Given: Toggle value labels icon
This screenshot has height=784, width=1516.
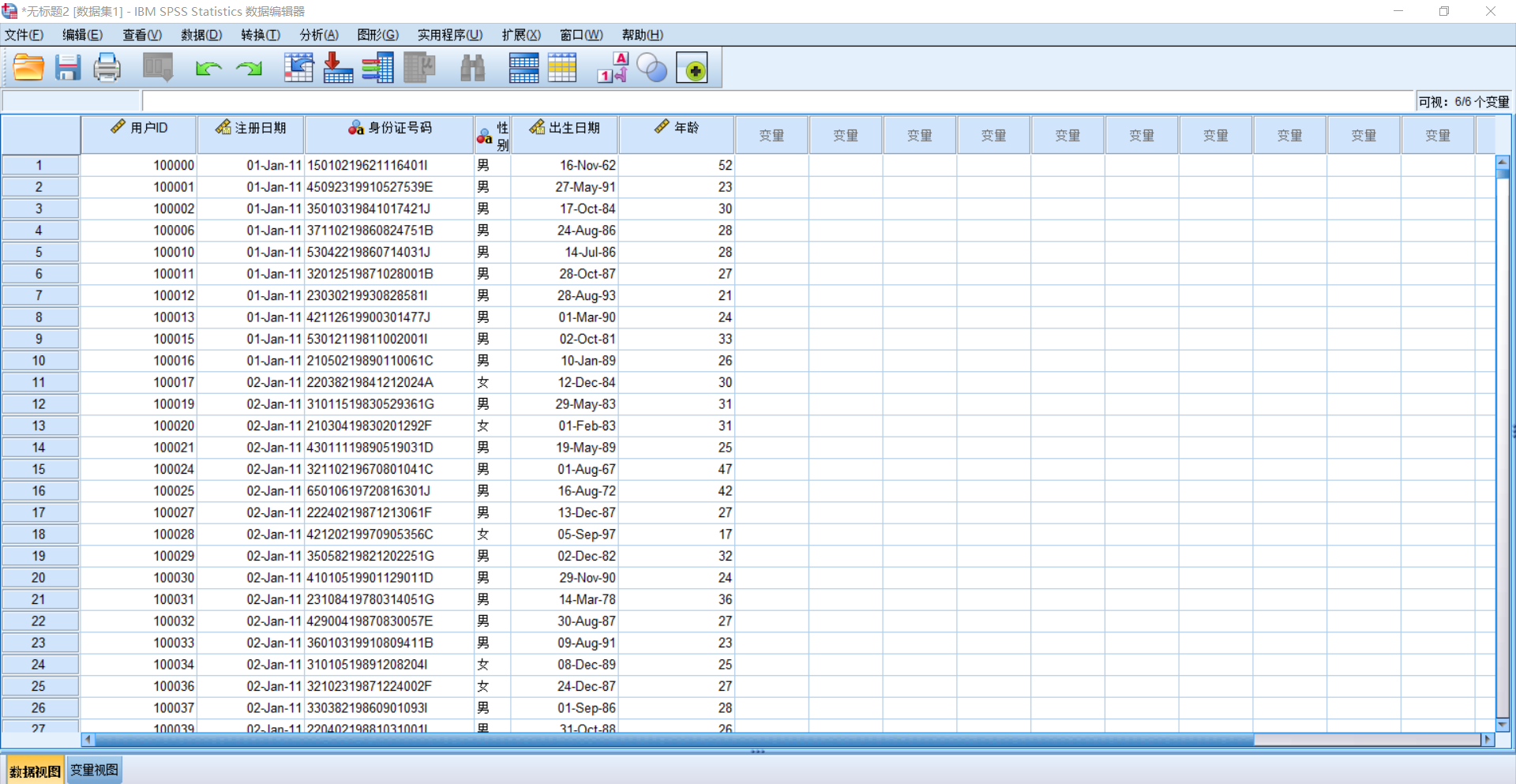Looking at the screenshot, I should 613,68.
